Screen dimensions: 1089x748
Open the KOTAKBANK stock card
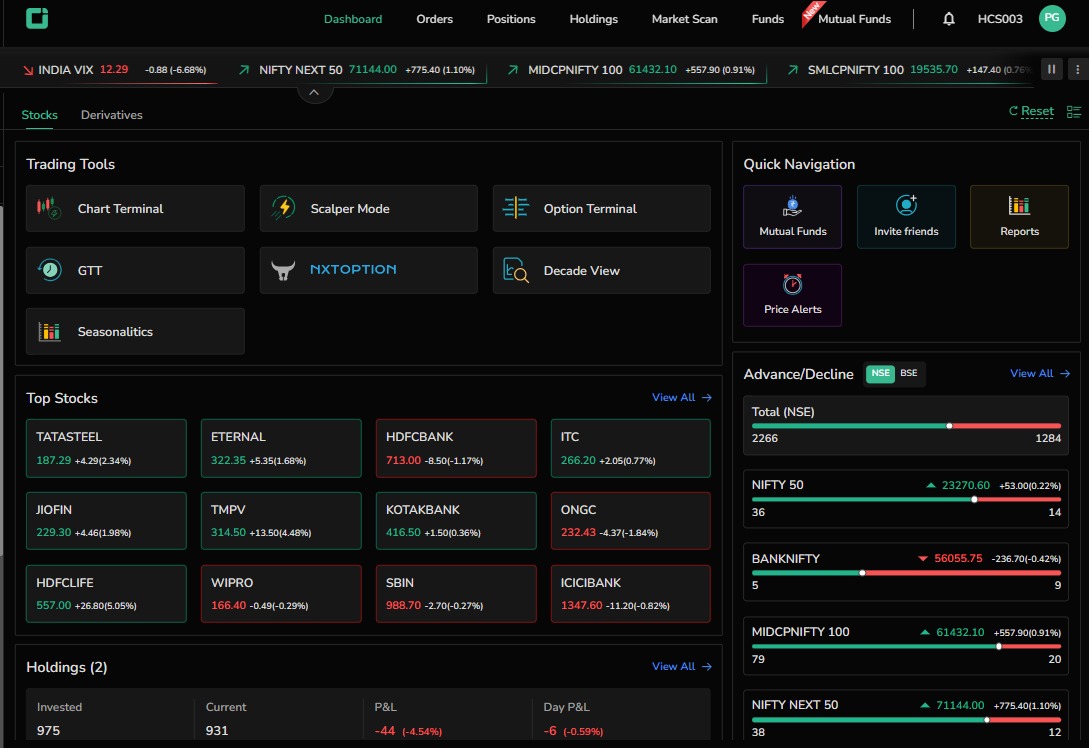coord(456,521)
